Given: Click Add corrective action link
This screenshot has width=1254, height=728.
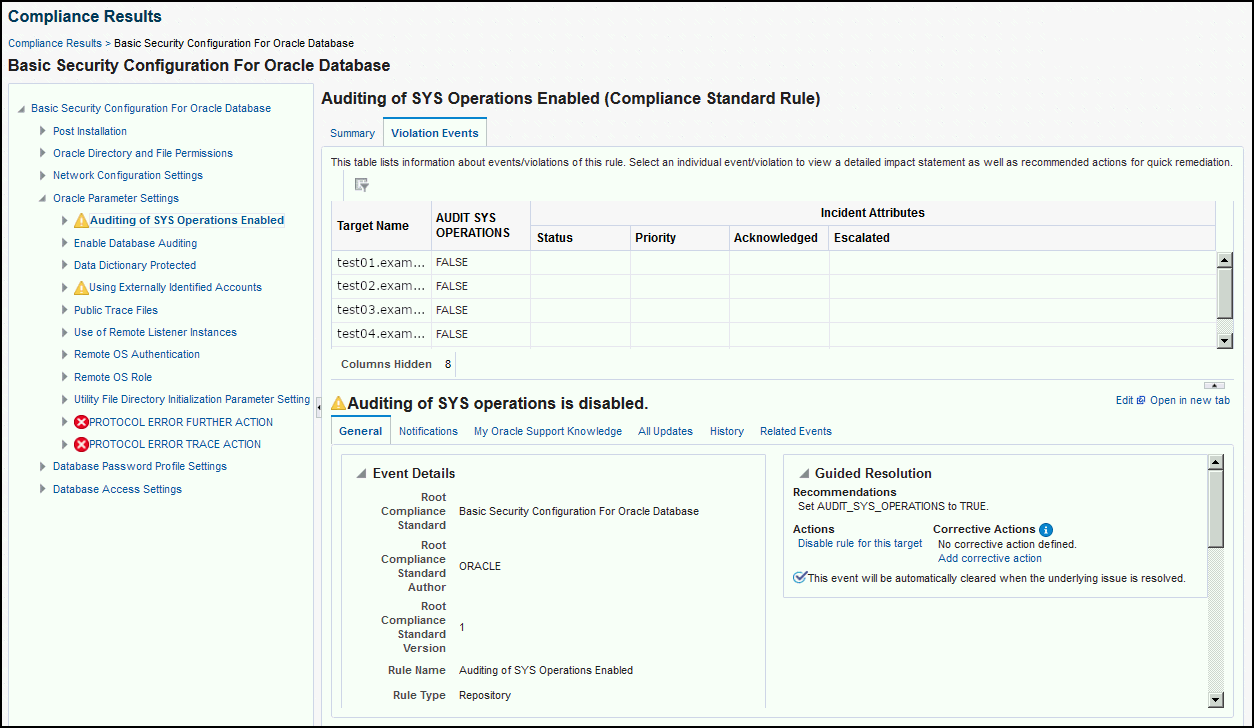Looking at the screenshot, I should [x=990, y=558].
